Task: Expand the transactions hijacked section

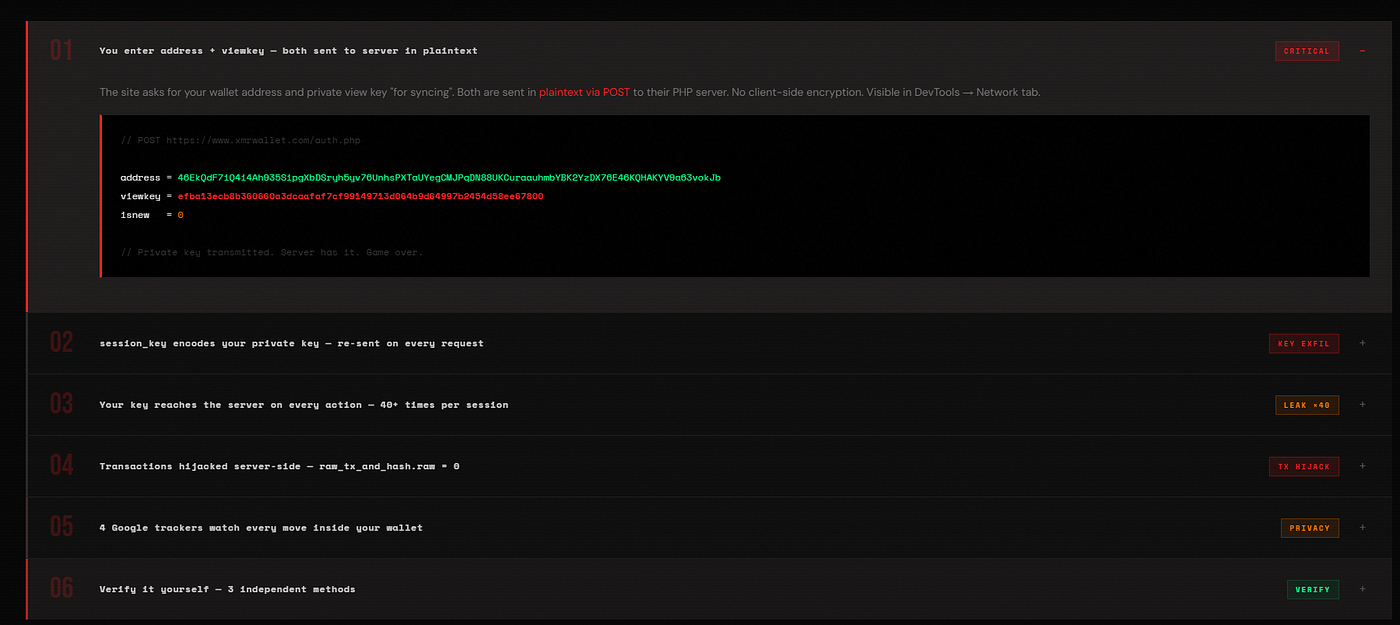Action: coord(1362,466)
